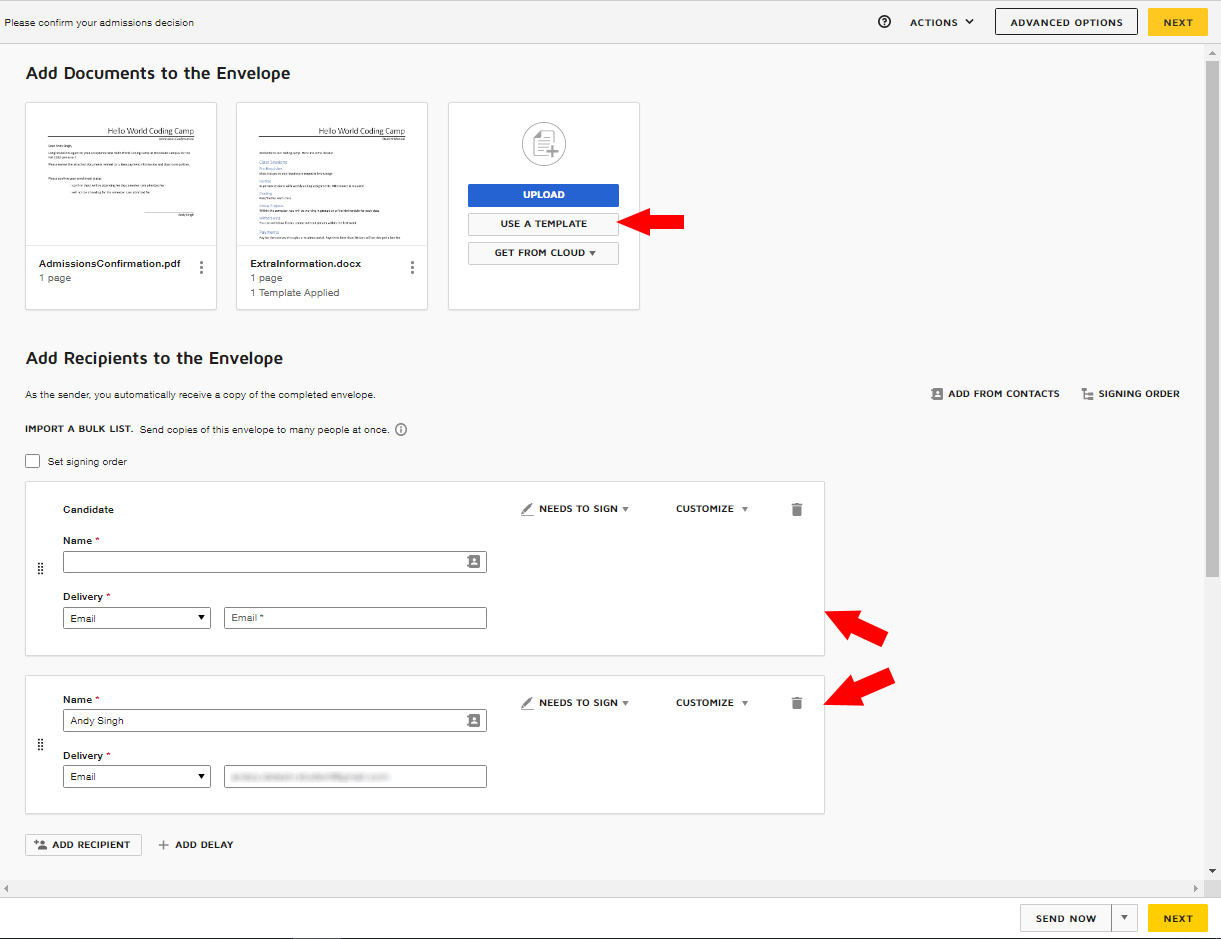Viewport: 1221px width, 939px height.
Task: Expand the GET FROM CLOUD dropdown
Action: pyautogui.click(x=543, y=253)
